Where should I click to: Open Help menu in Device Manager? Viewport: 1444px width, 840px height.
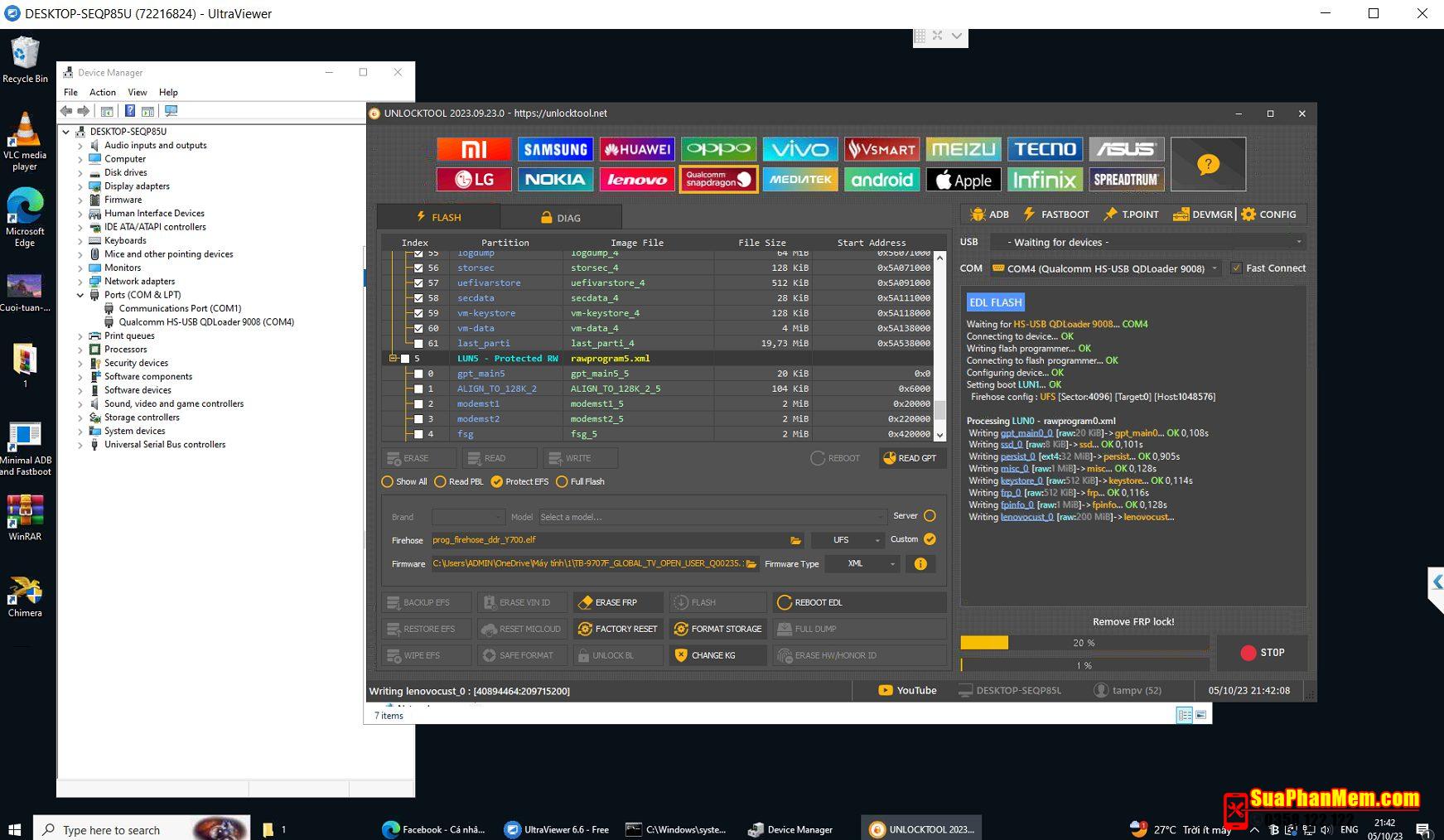click(x=168, y=92)
